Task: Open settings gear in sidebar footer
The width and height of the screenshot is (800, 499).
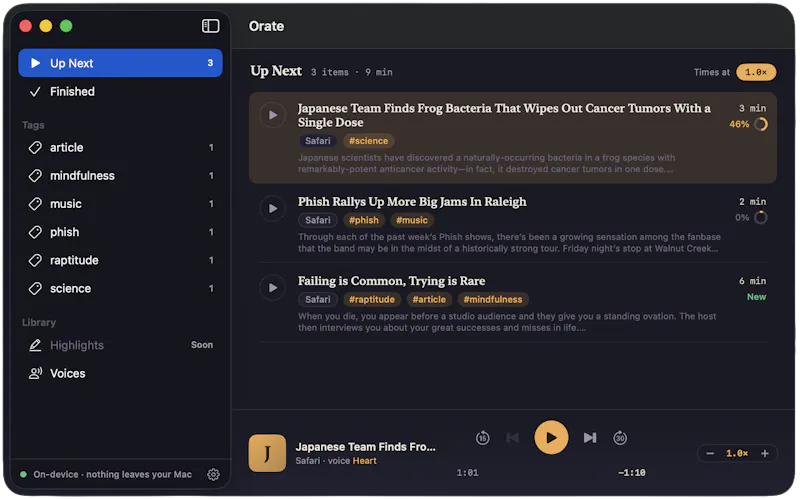Action: pyautogui.click(x=213, y=475)
